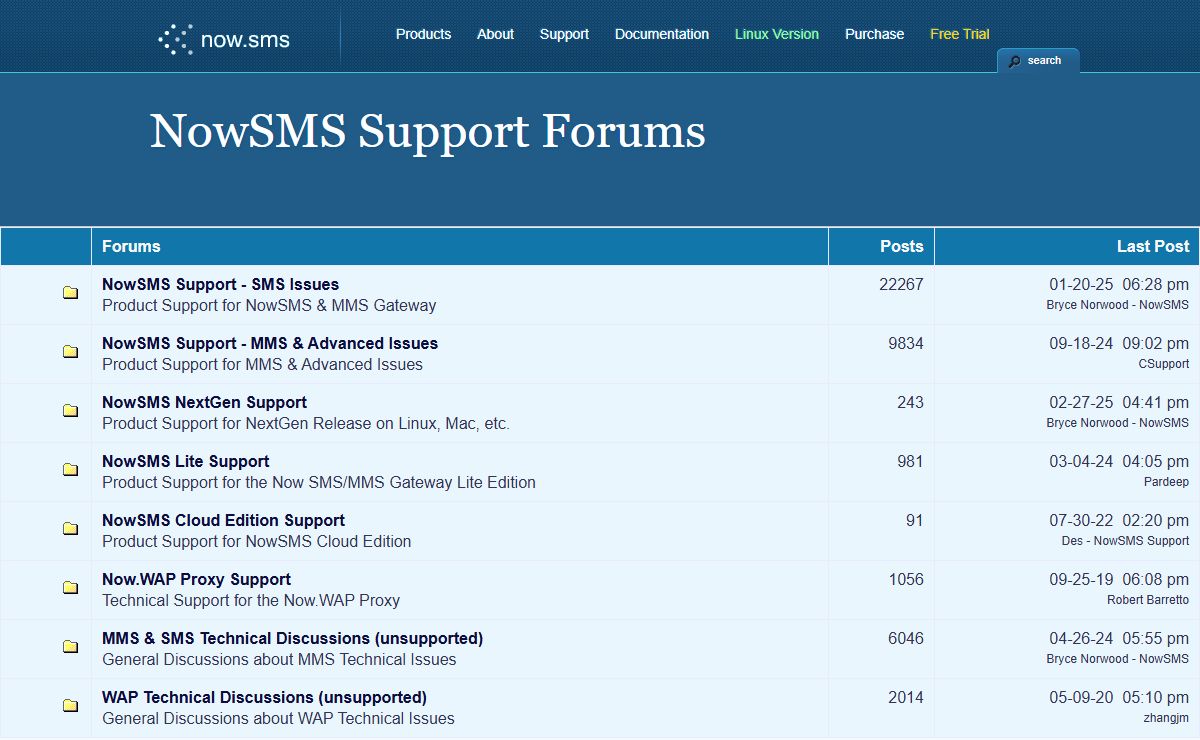Viewport: 1200px width, 740px height.
Task: Open NowSMS Cloud Edition Support forum
Action: point(223,520)
